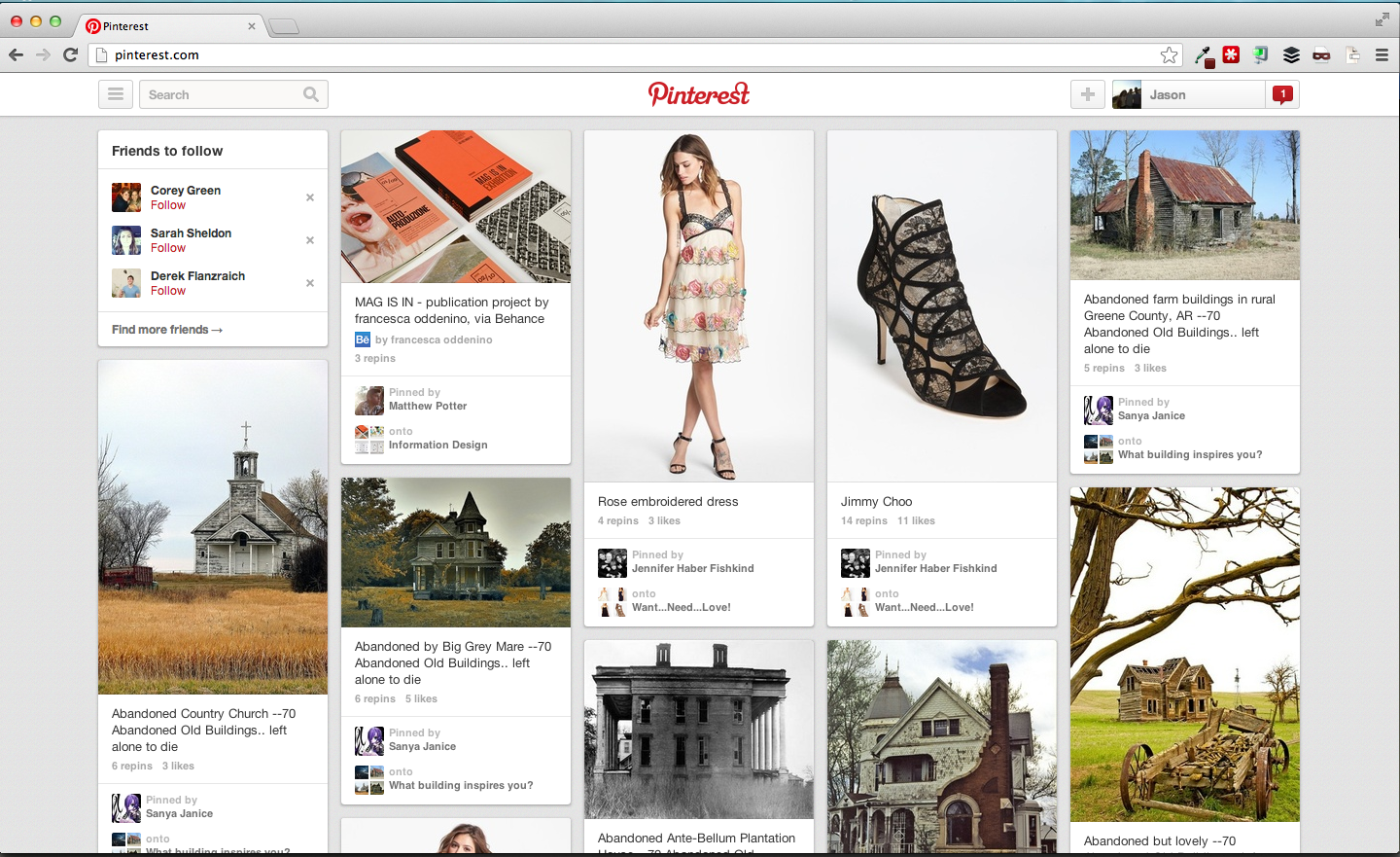Open the Abandoned Country Church pin image
1400x857 pixels.
pyautogui.click(x=213, y=527)
